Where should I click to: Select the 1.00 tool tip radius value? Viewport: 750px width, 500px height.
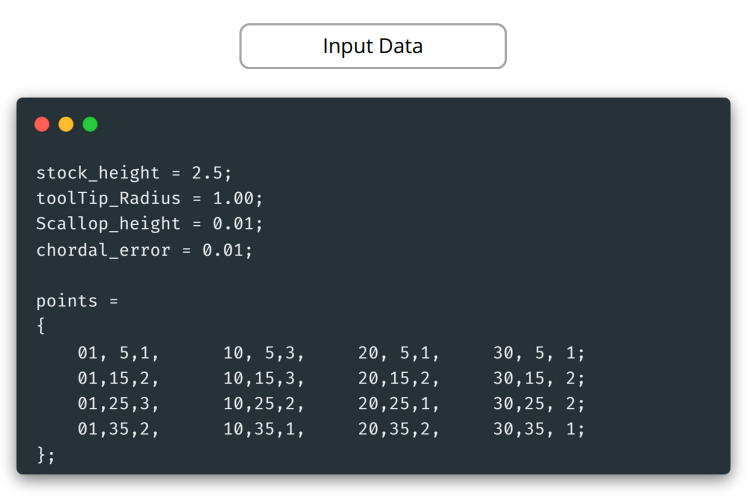click(238, 198)
